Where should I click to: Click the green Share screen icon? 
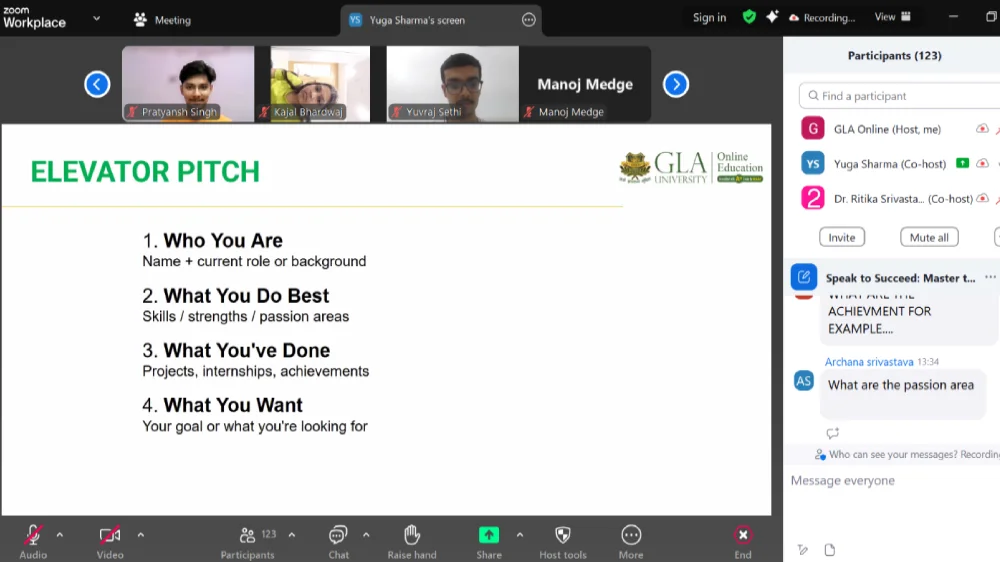tap(488, 535)
